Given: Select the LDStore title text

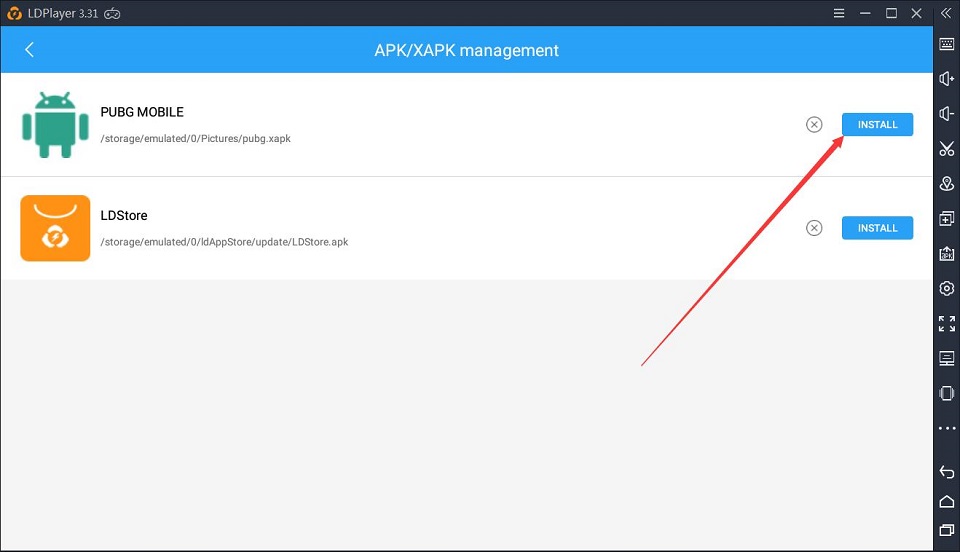Looking at the screenshot, I should 124,215.
